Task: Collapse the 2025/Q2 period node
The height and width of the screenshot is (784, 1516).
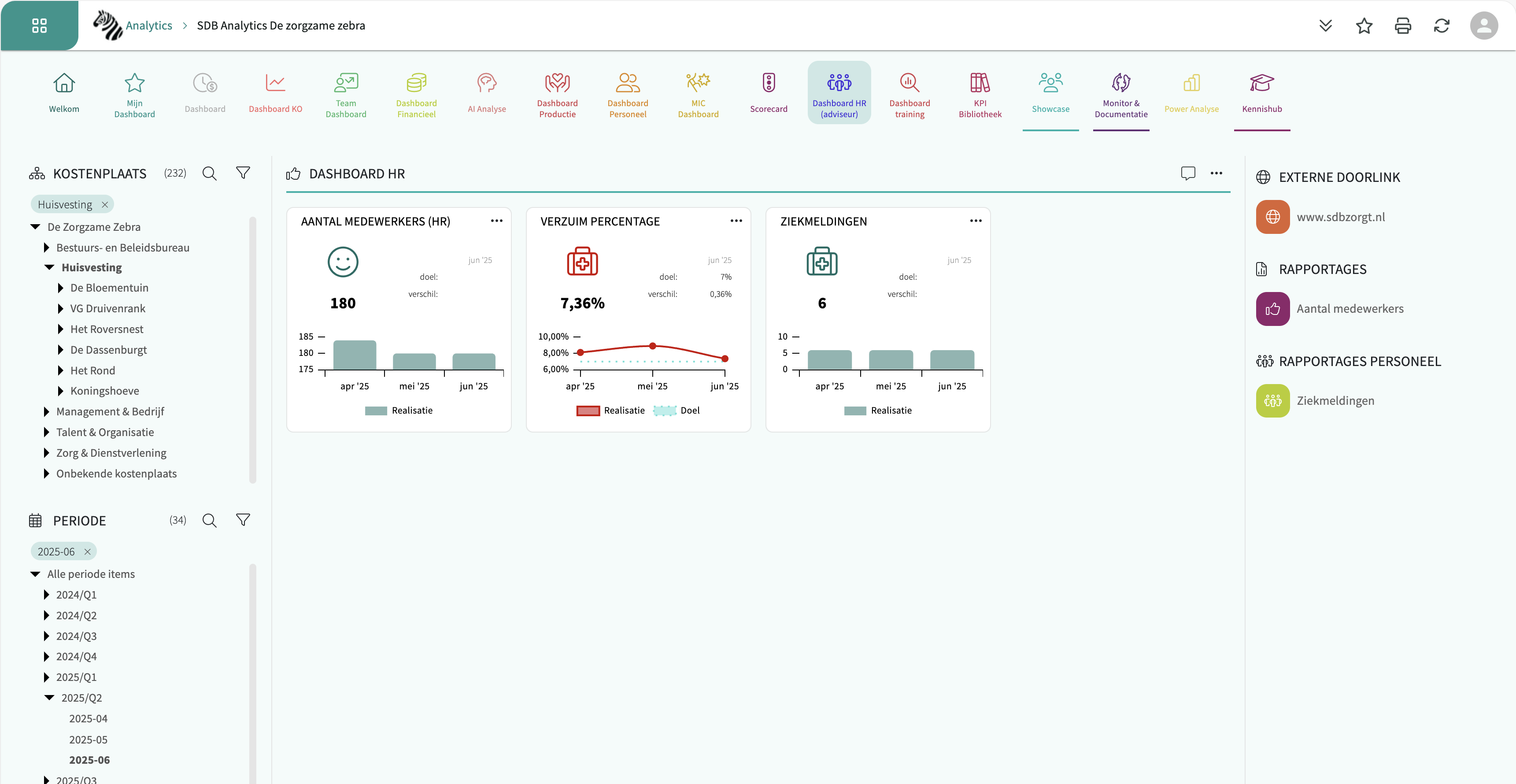Action: [49, 698]
